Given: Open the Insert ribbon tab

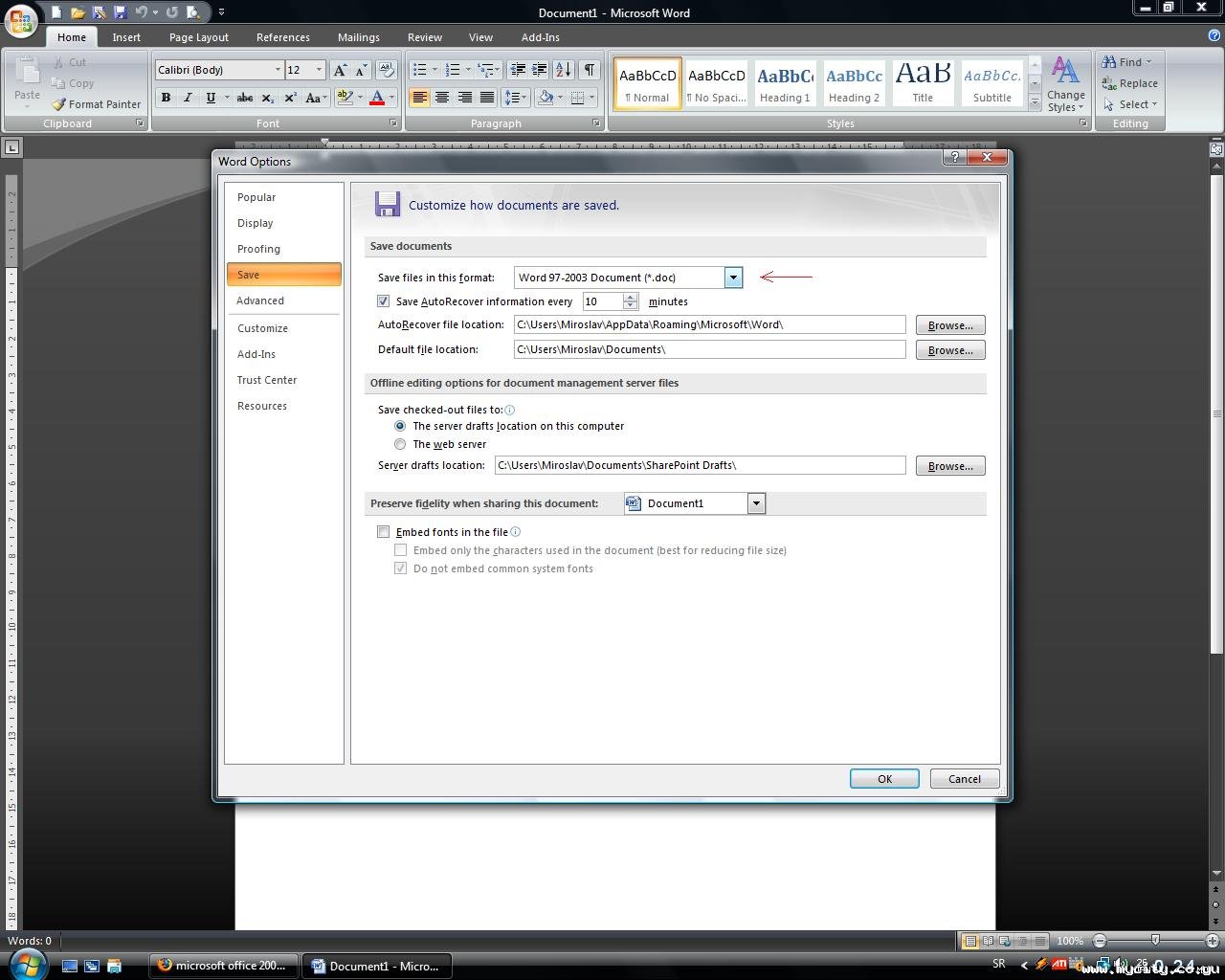Looking at the screenshot, I should click(126, 37).
